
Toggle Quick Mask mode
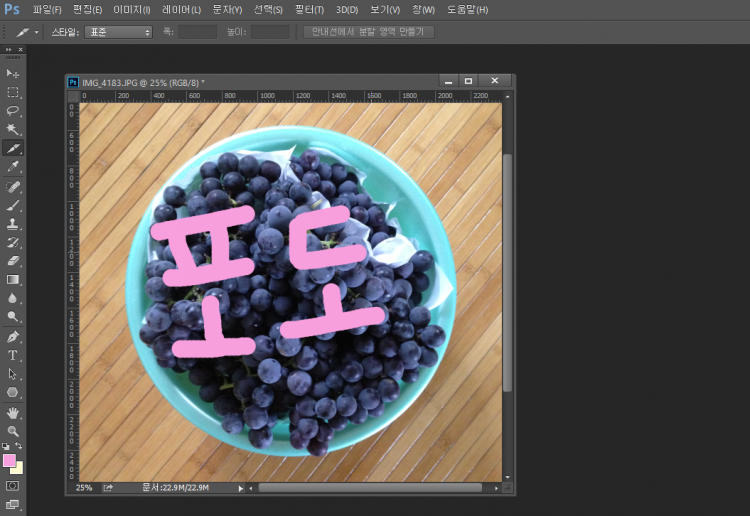pos(13,486)
